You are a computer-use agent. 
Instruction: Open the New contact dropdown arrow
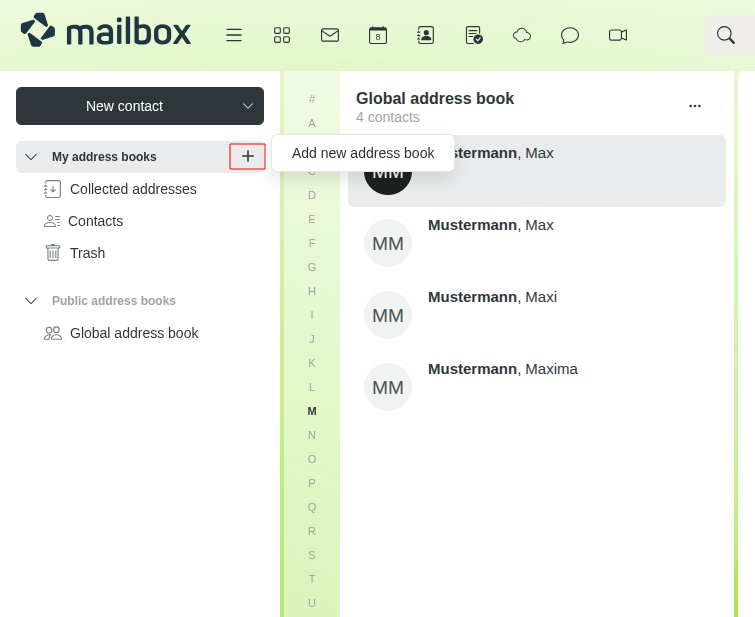(x=248, y=106)
